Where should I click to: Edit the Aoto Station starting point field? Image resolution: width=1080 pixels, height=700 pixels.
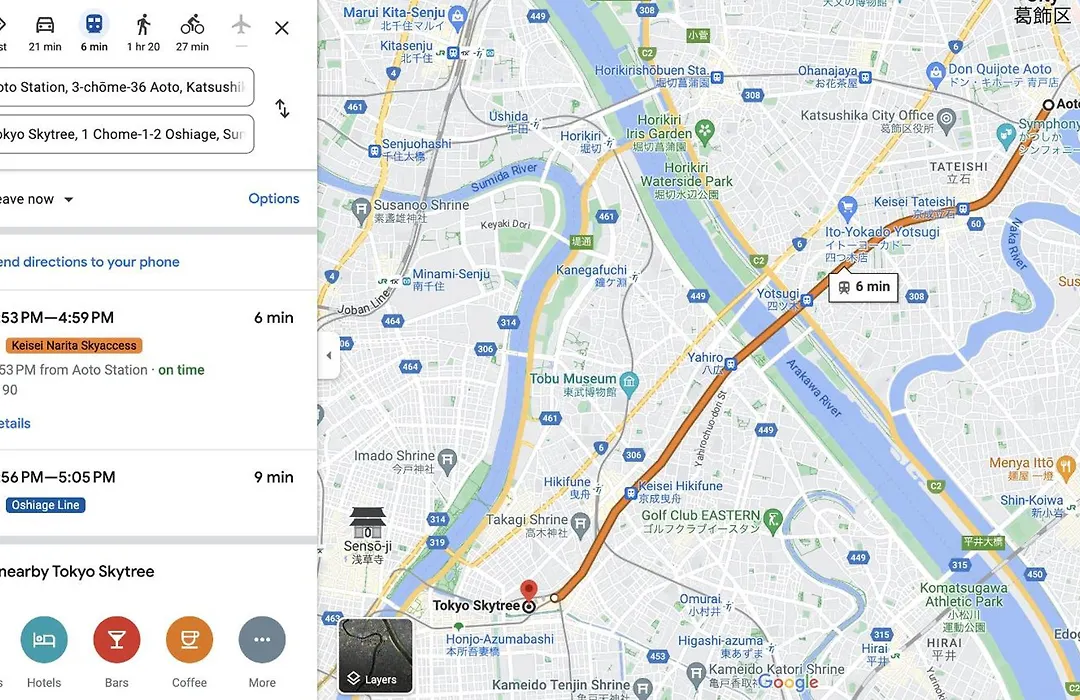point(126,87)
